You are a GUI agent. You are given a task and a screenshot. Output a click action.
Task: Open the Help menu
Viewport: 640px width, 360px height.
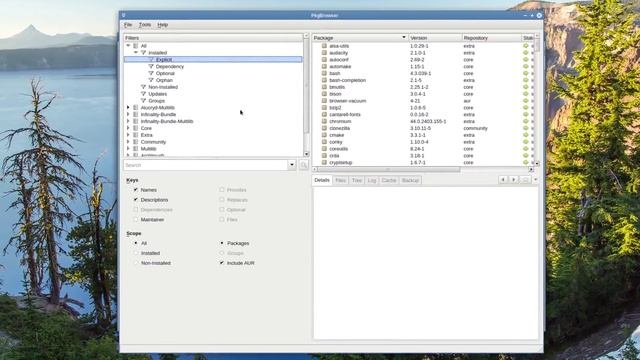[162, 25]
